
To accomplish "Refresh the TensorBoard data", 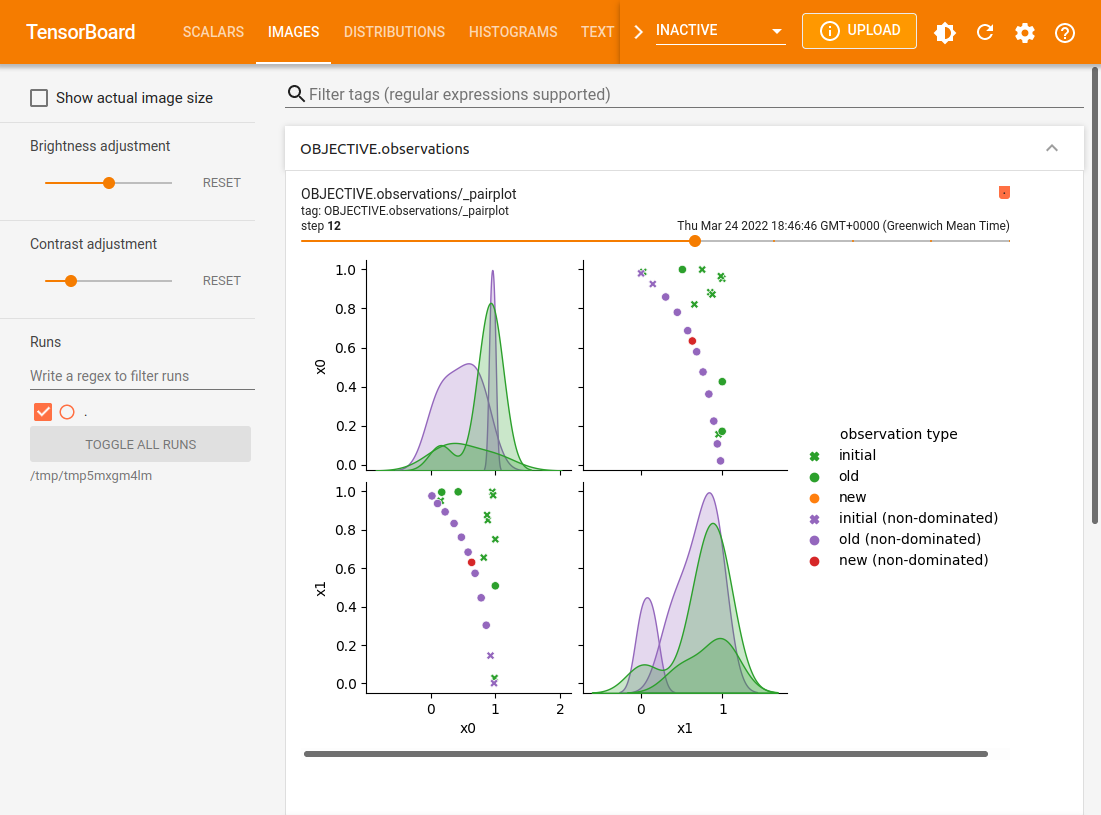I will (985, 31).
